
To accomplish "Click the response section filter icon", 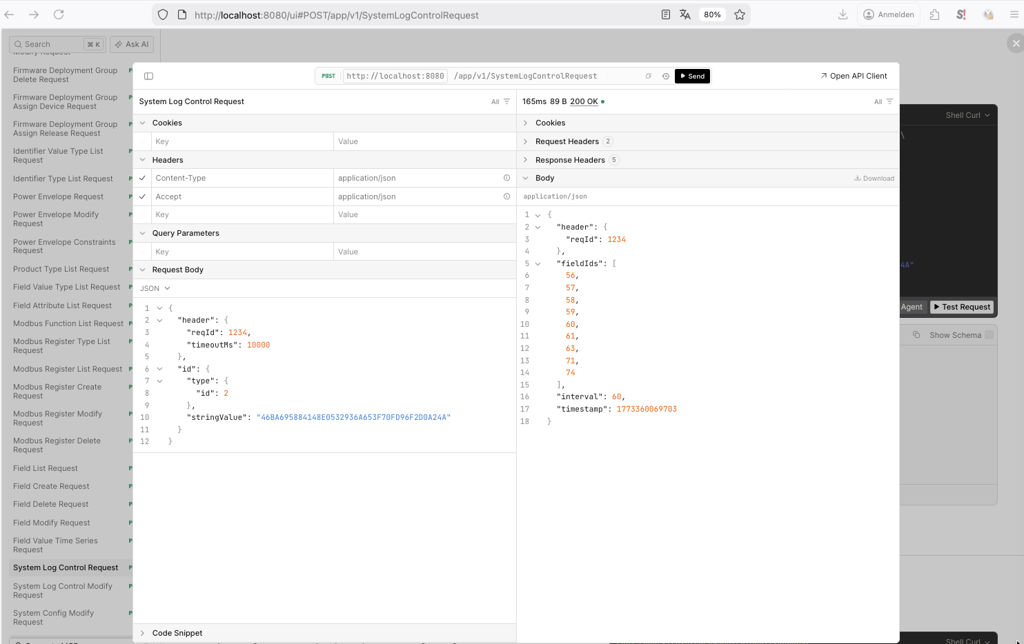I will [889, 101].
